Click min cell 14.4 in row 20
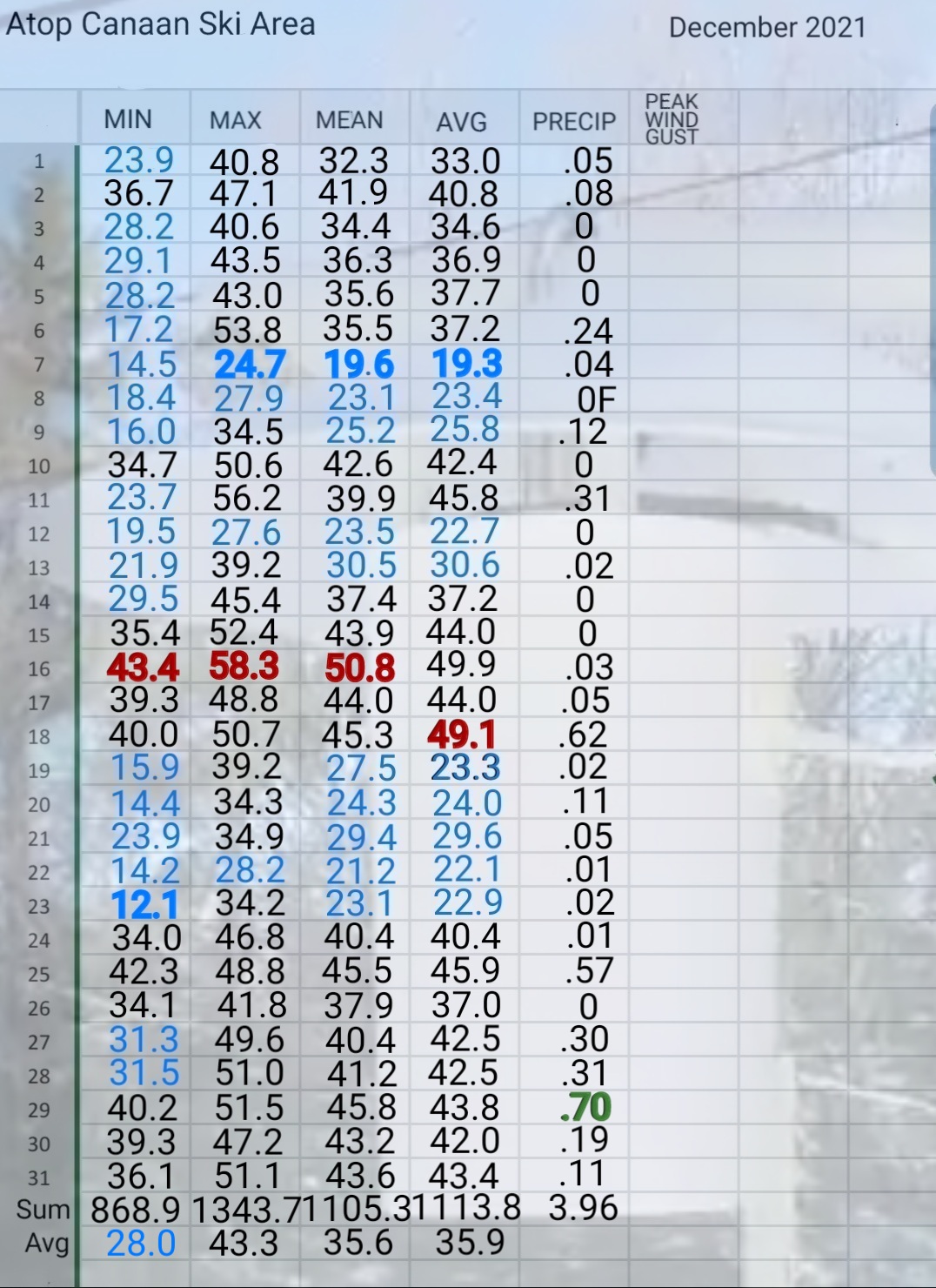 tap(146, 803)
